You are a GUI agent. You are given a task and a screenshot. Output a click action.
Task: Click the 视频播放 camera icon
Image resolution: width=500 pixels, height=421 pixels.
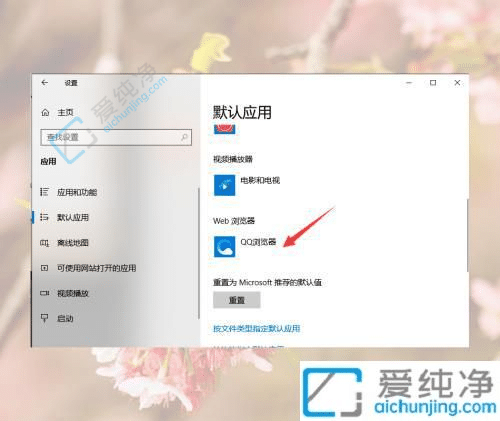click(44, 293)
